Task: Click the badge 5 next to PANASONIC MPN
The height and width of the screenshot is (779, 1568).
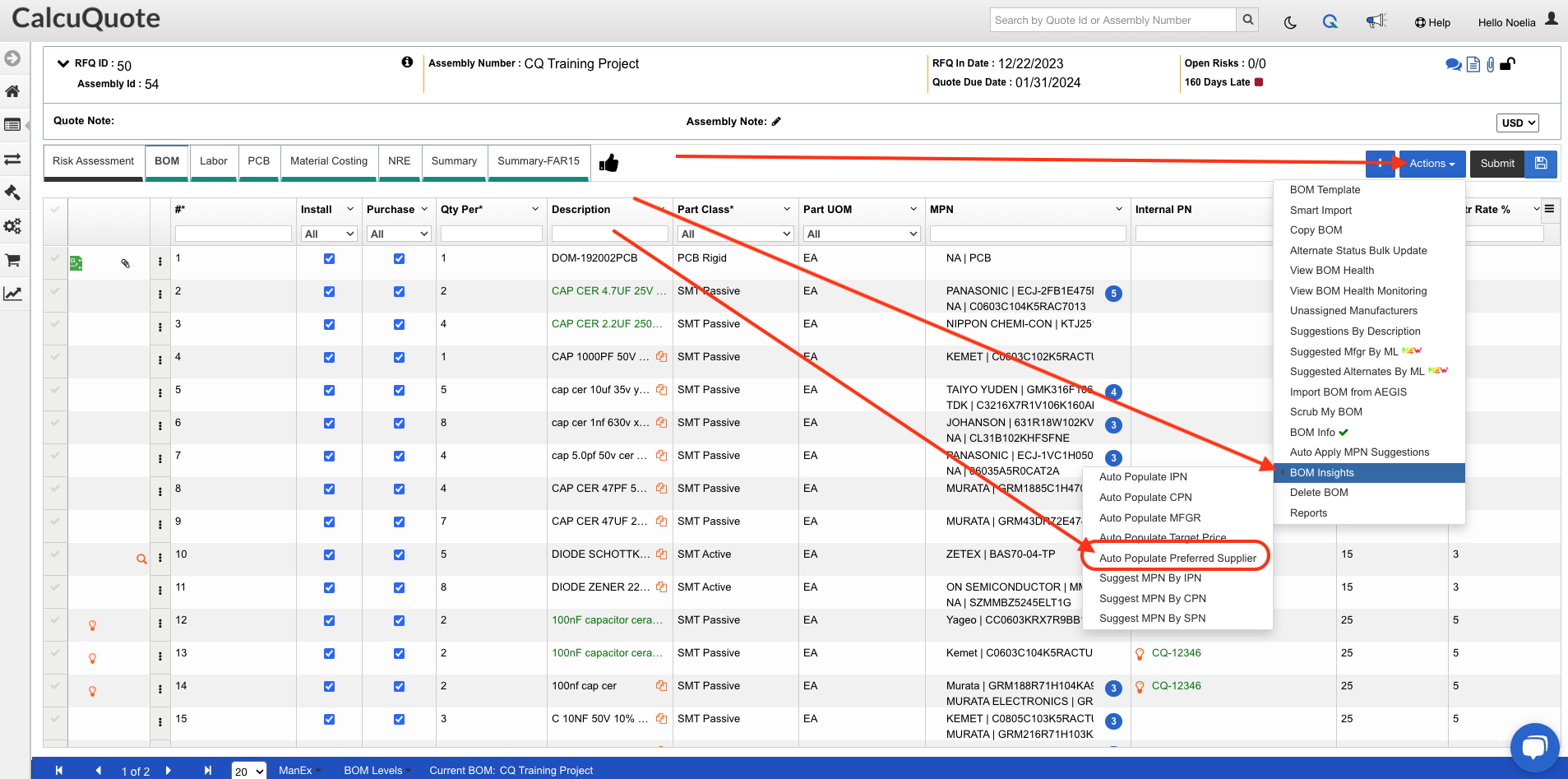Action: click(x=1113, y=294)
